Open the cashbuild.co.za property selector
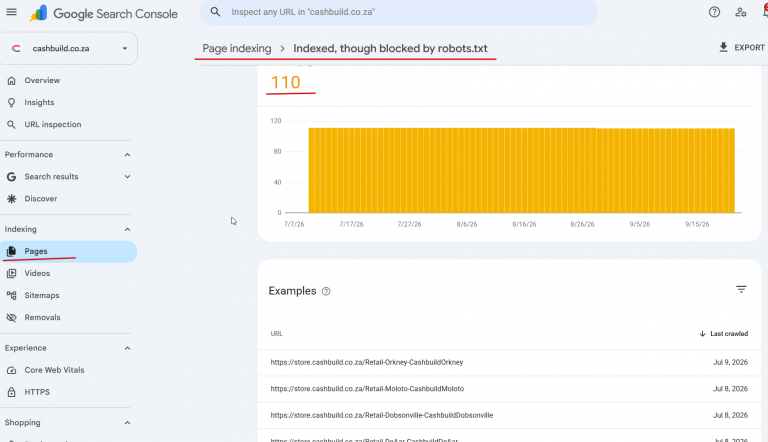The width and height of the screenshot is (768, 442). pyautogui.click(x=69, y=49)
